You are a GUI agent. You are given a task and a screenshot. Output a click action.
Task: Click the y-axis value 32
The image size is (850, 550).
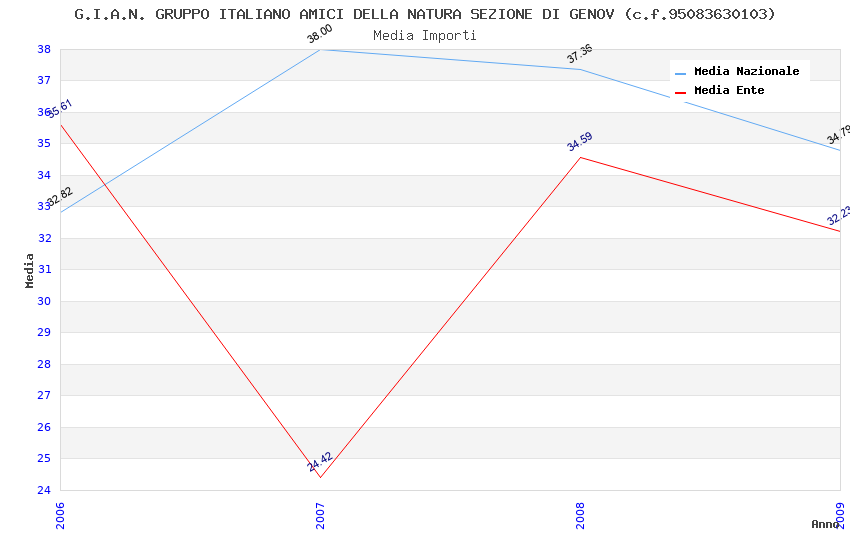click(44, 238)
